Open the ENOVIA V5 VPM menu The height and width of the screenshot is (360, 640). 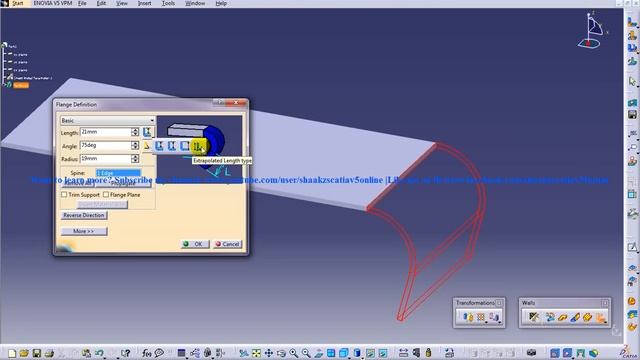pos(53,3)
